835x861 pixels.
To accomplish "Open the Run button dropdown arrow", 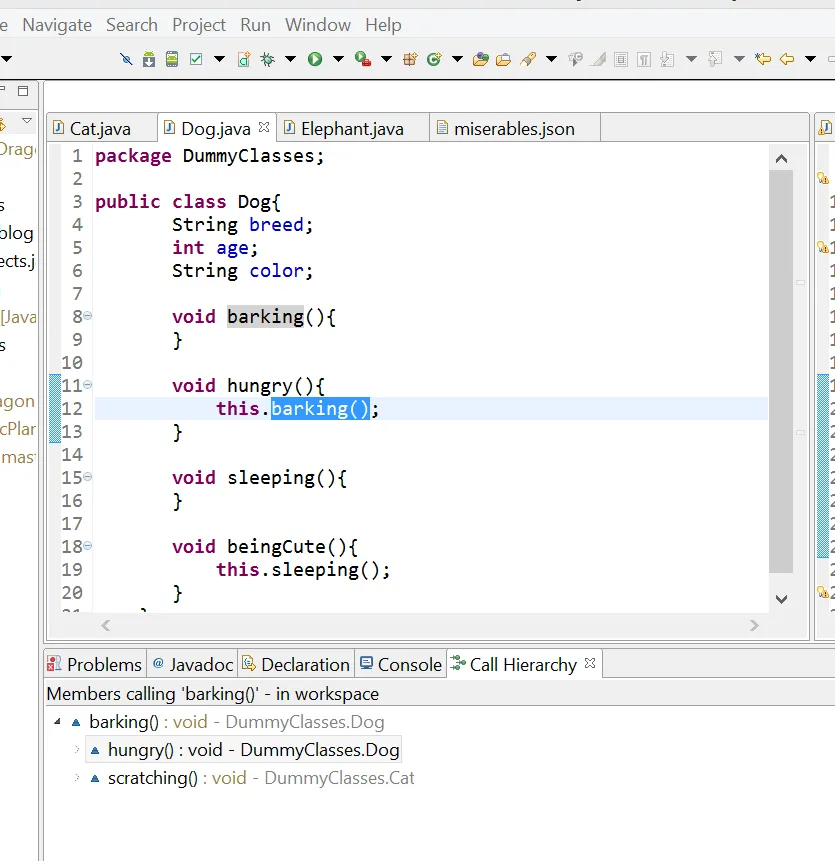I will tap(337, 59).
